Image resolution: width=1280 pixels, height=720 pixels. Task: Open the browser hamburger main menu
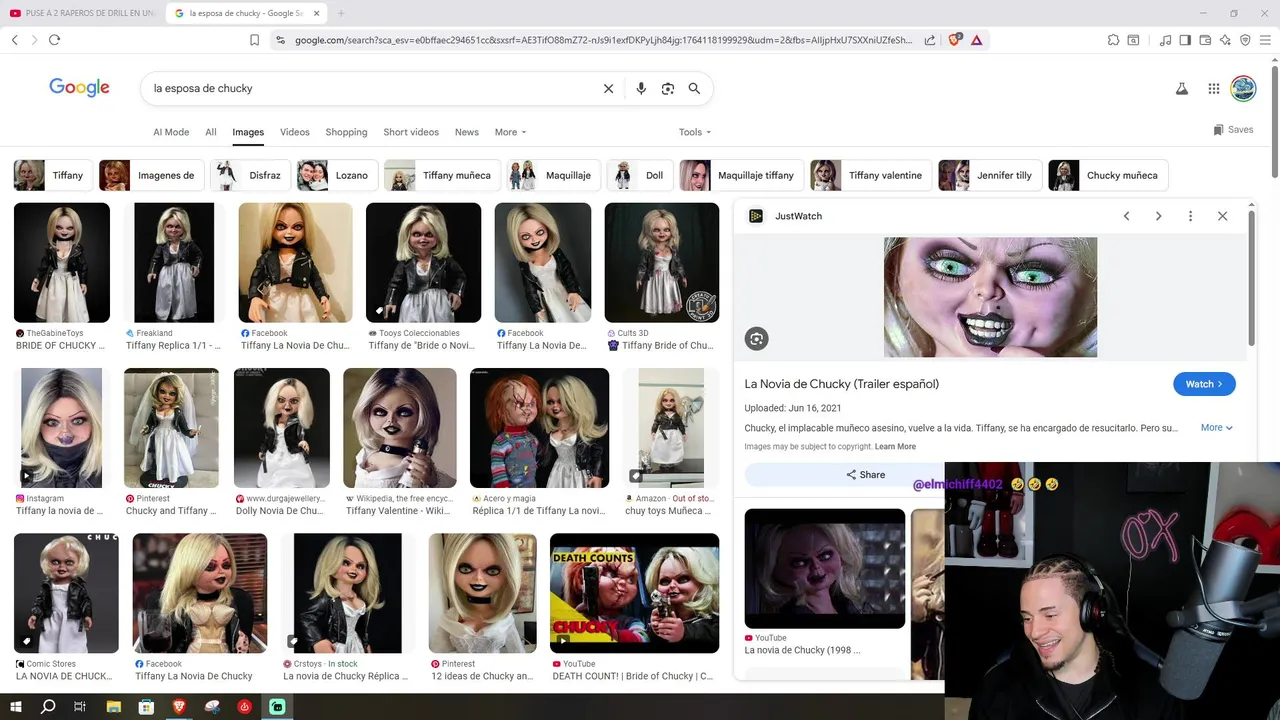pyautogui.click(x=1265, y=40)
